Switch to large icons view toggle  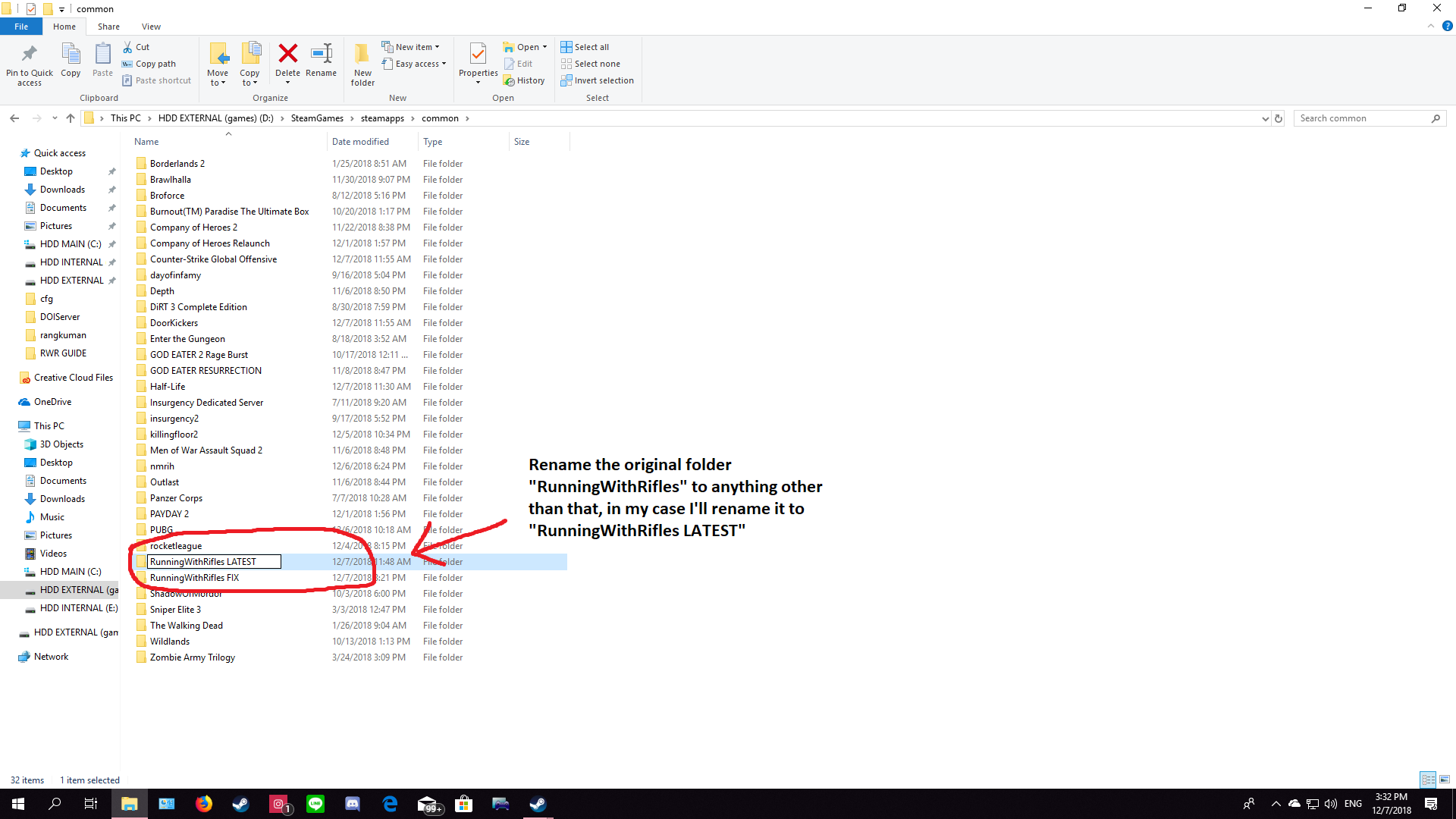[x=1445, y=780]
